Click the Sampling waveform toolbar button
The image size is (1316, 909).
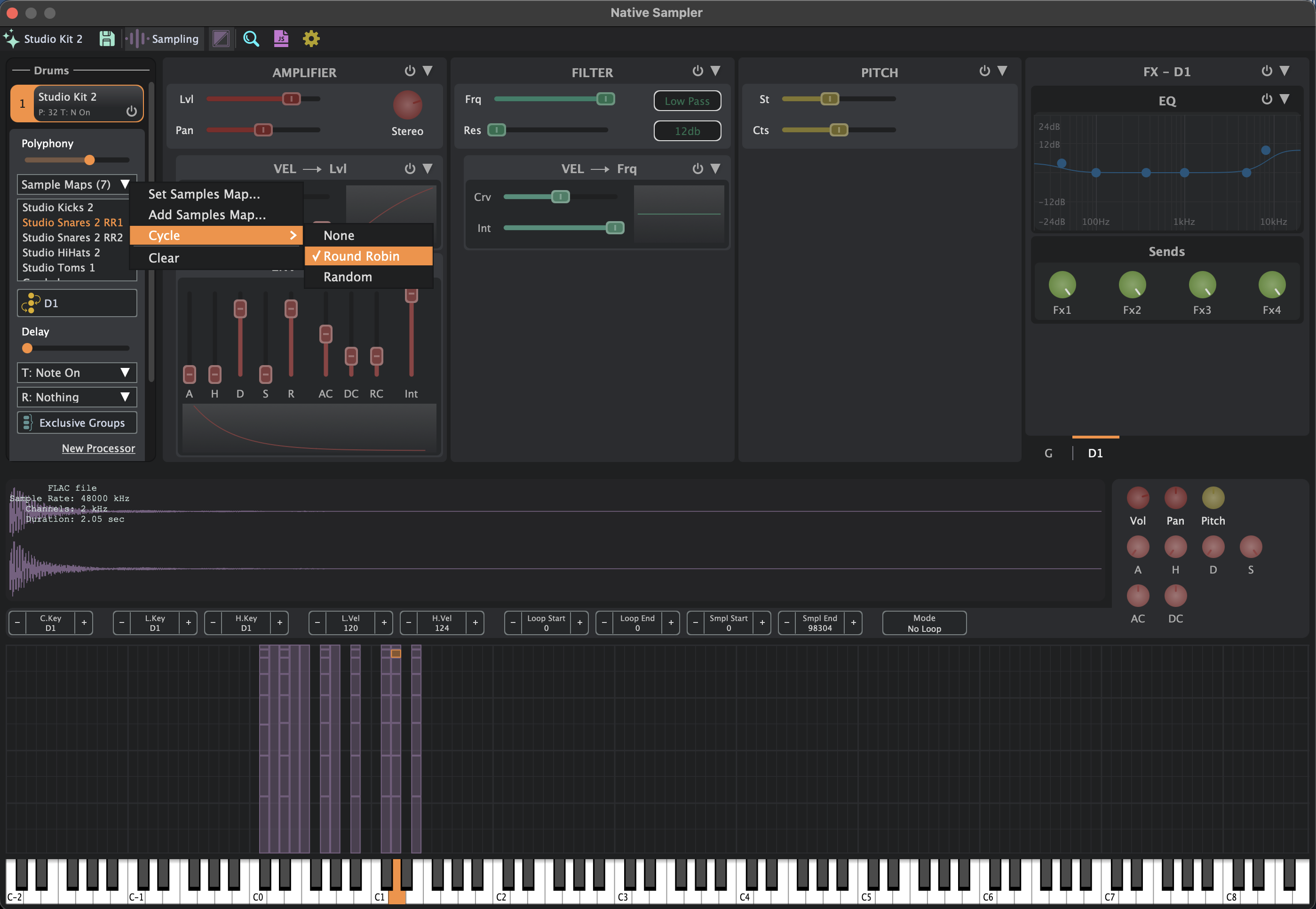164,39
